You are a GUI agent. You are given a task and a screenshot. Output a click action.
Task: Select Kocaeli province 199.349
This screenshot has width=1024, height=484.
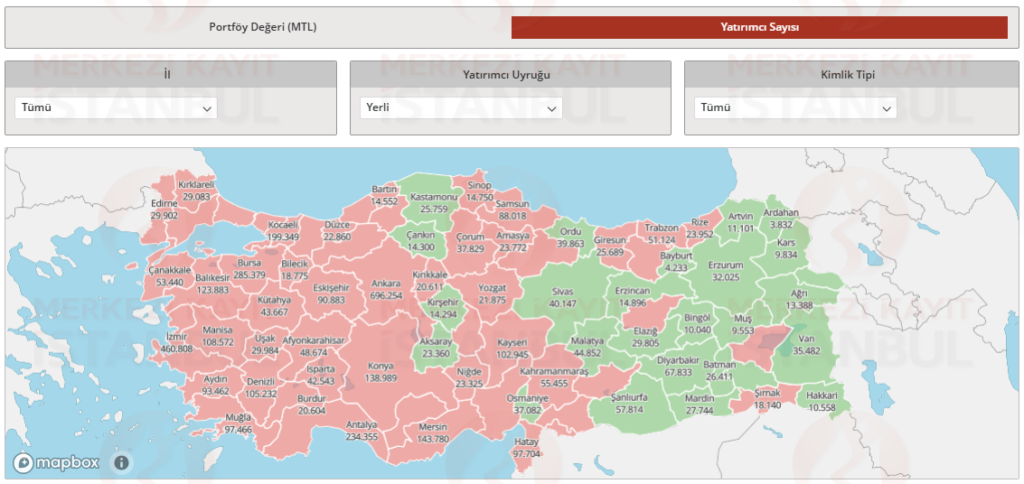283,231
